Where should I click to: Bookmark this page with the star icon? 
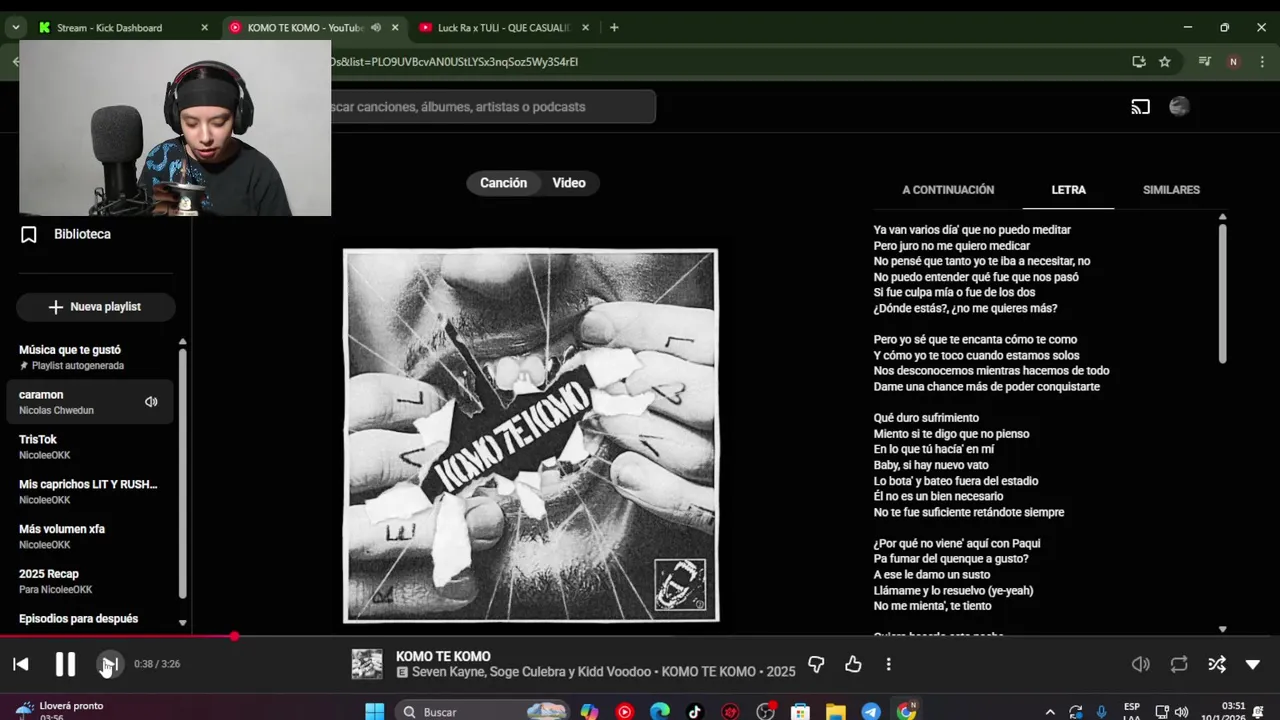1165,62
